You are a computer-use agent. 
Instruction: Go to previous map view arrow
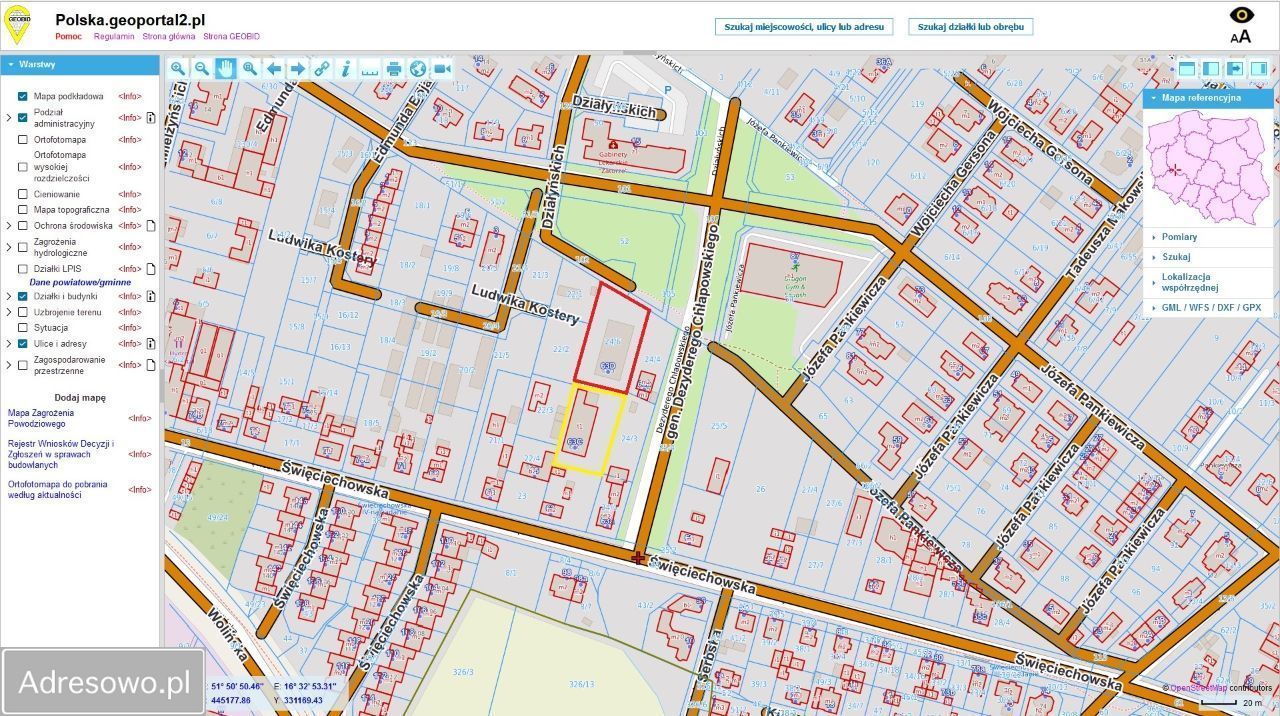point(274,69)
